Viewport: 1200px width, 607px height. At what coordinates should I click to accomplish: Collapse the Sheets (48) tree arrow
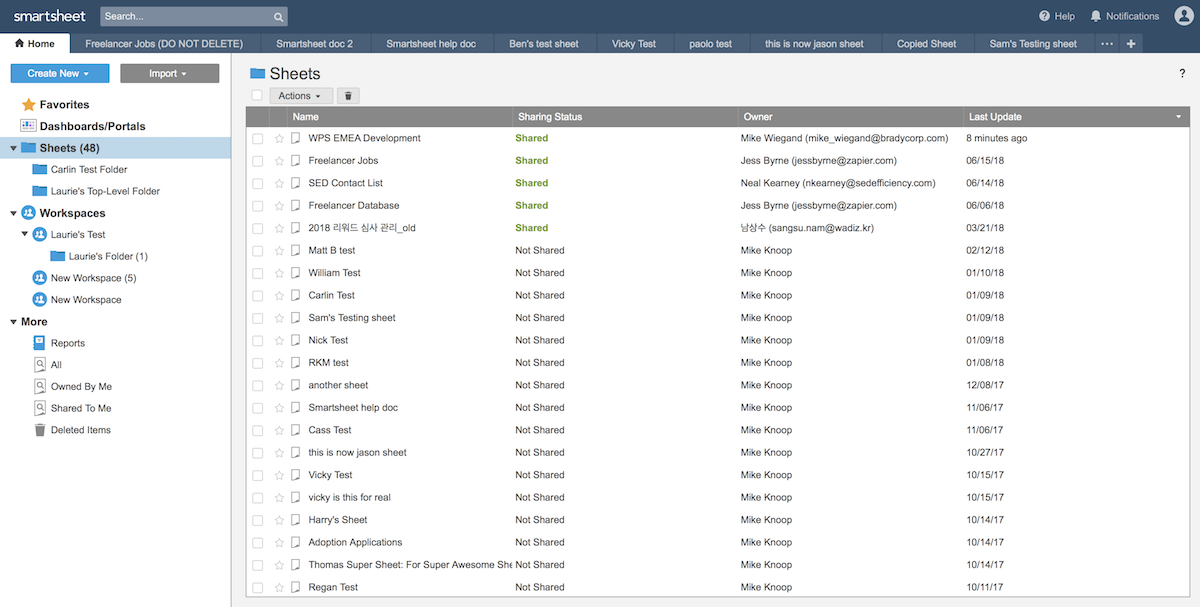[x=13, y=149]
